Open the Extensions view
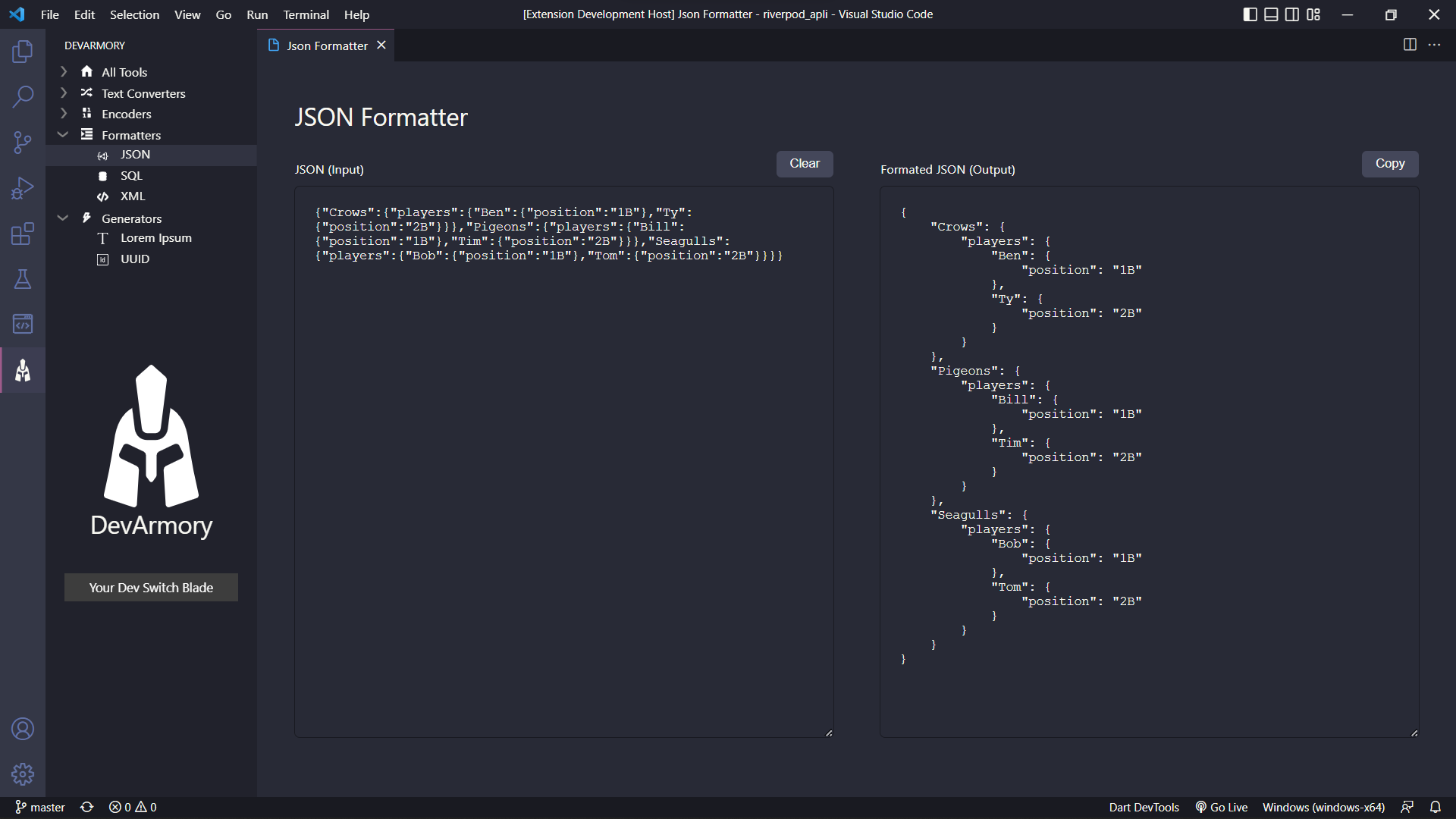Image resolution: width=1456 pixels, height=819 pixels. tap(23, 234)
